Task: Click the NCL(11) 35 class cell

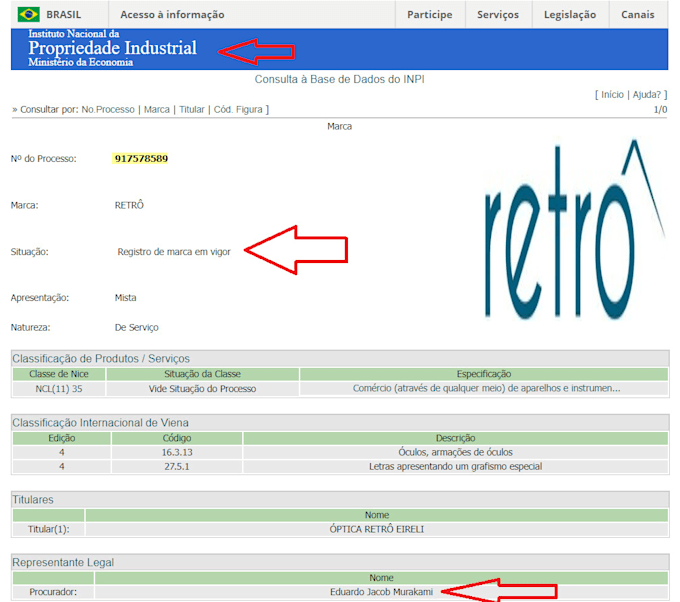Action: point(59,389)
